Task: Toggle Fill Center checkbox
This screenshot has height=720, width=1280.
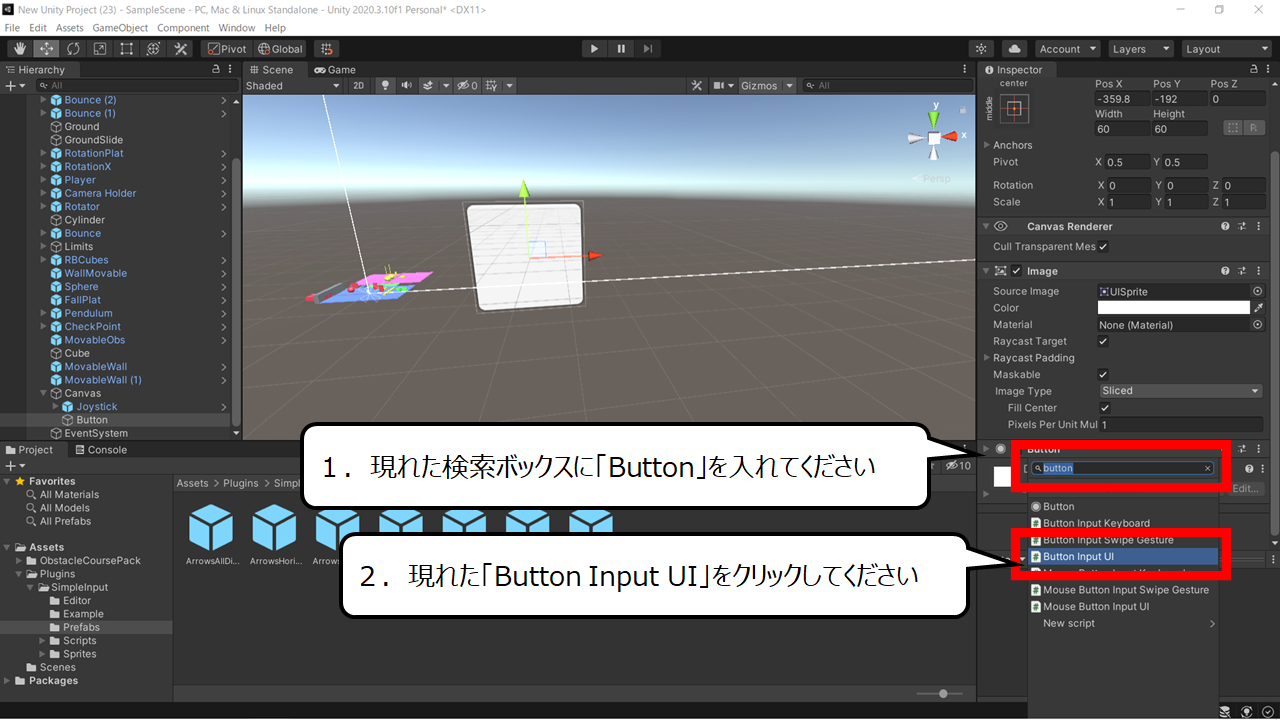Action: pos(1105,408)
